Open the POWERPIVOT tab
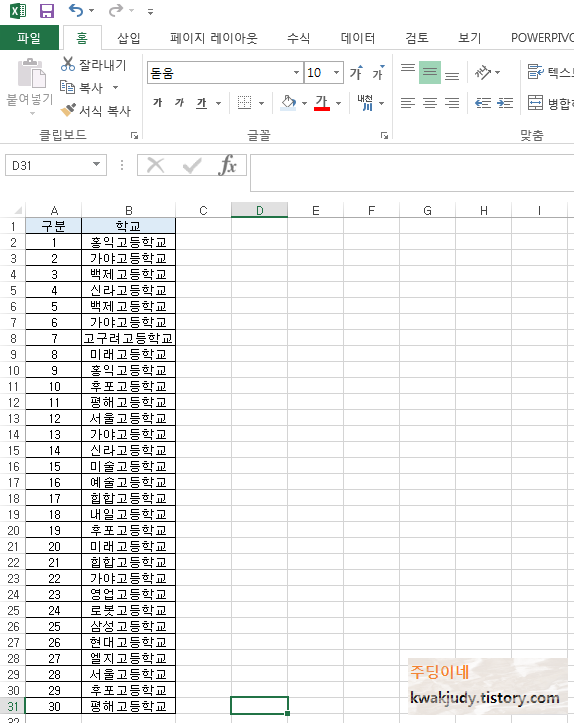Screen dimensions: 575x723 coord(542,38)
